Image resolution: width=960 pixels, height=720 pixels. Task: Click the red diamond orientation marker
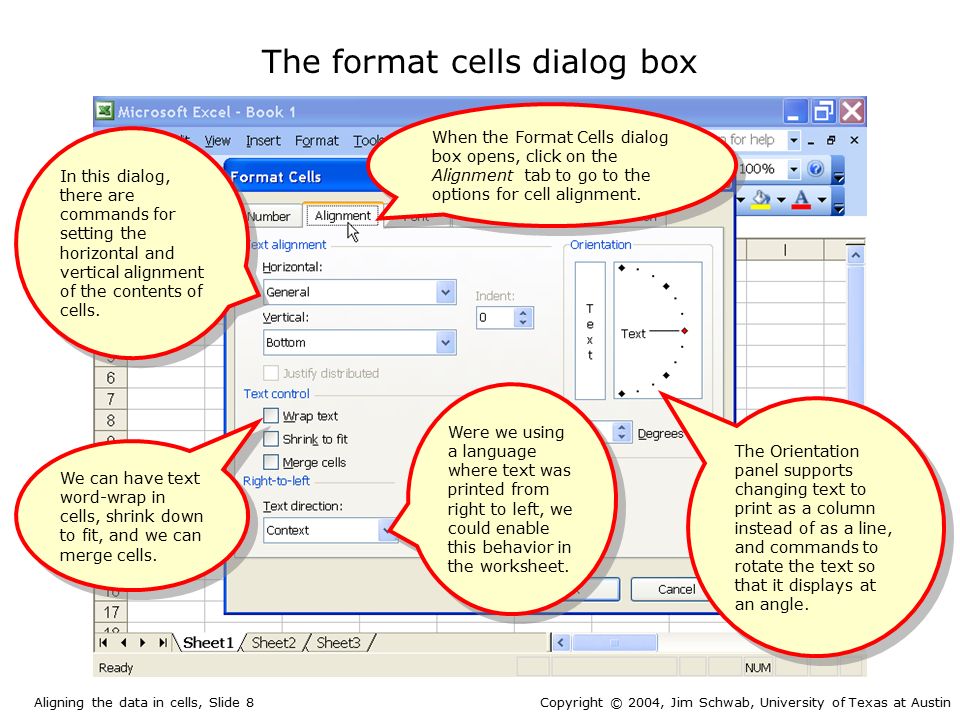(684, 331)
